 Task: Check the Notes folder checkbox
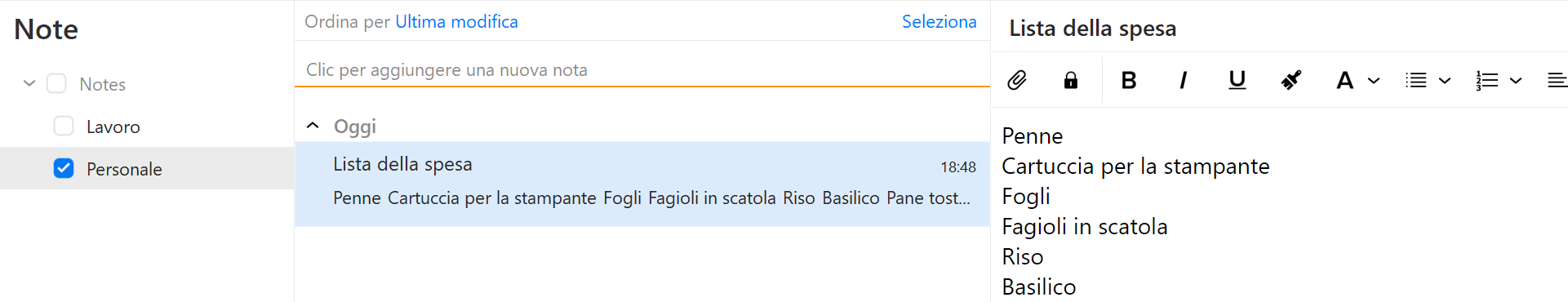[x=56, y=83]
